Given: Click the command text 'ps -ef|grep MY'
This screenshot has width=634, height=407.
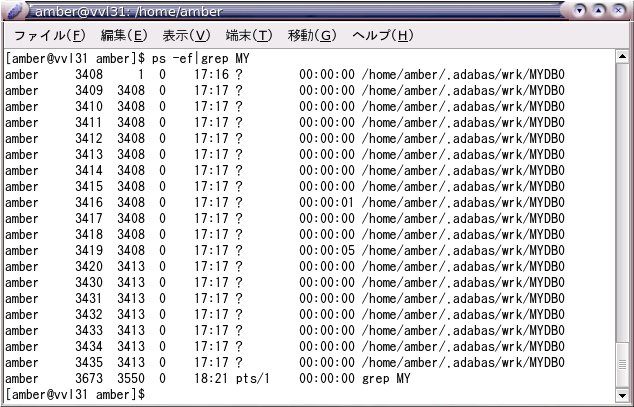Looking at the screenshot, I should (201, 59).
